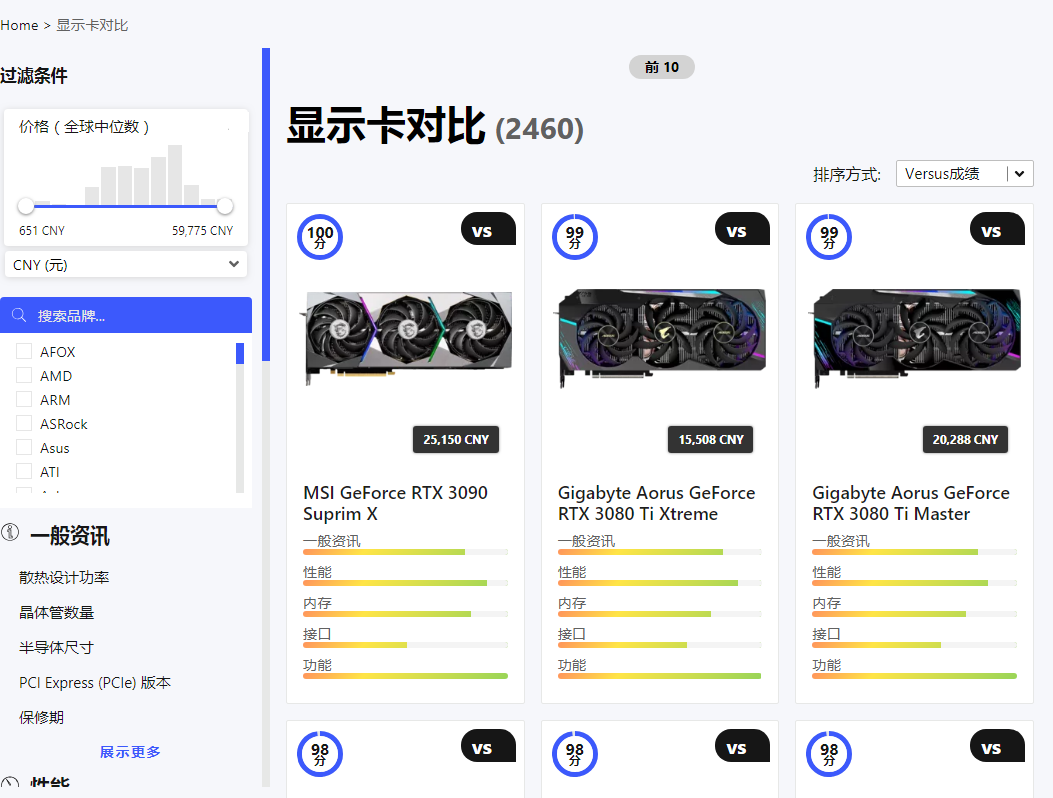Click the Home breadcrumb link

pos(19,26)
